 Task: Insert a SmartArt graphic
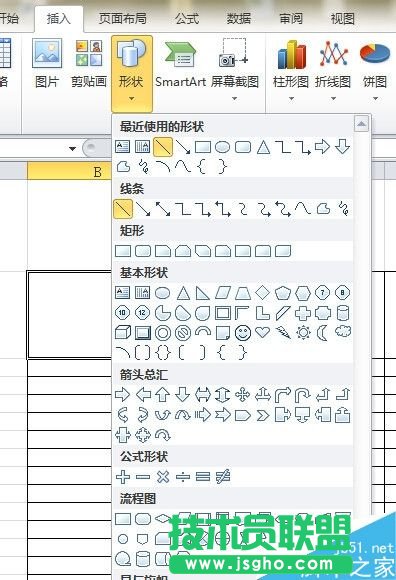[180, 65]
